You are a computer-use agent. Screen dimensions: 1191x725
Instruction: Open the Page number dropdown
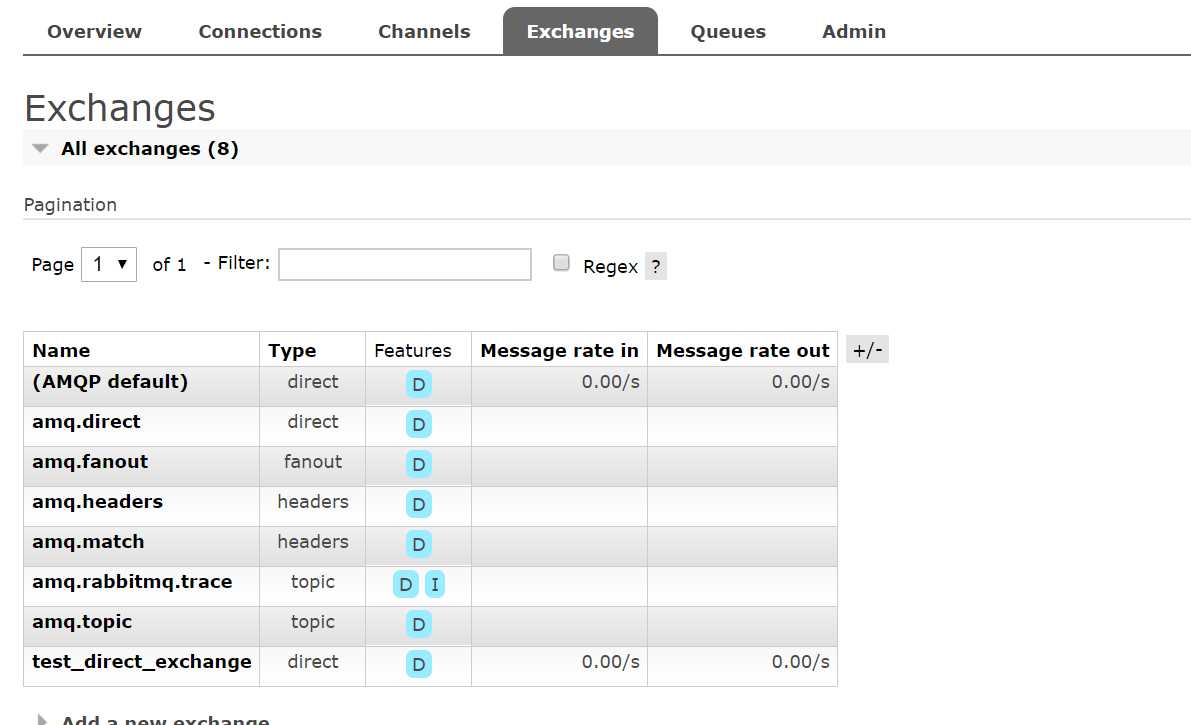point(109,264)
